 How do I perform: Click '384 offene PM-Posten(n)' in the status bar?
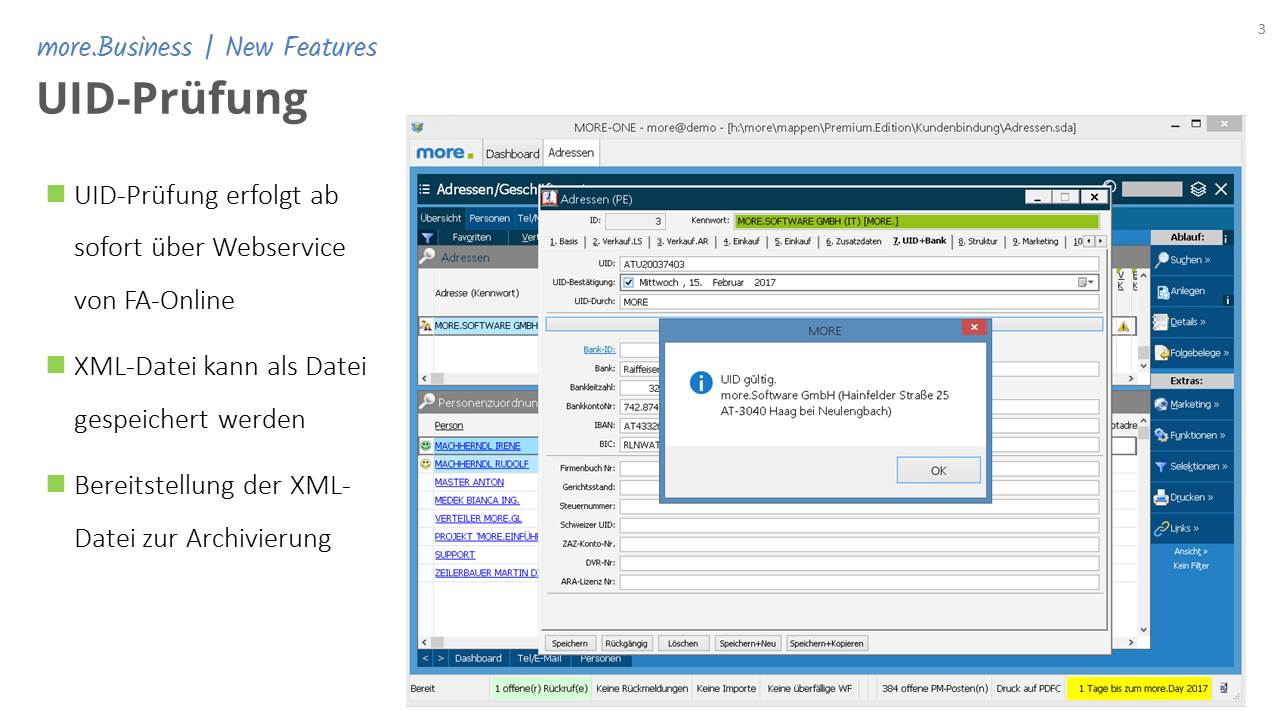tap(935, 688)
